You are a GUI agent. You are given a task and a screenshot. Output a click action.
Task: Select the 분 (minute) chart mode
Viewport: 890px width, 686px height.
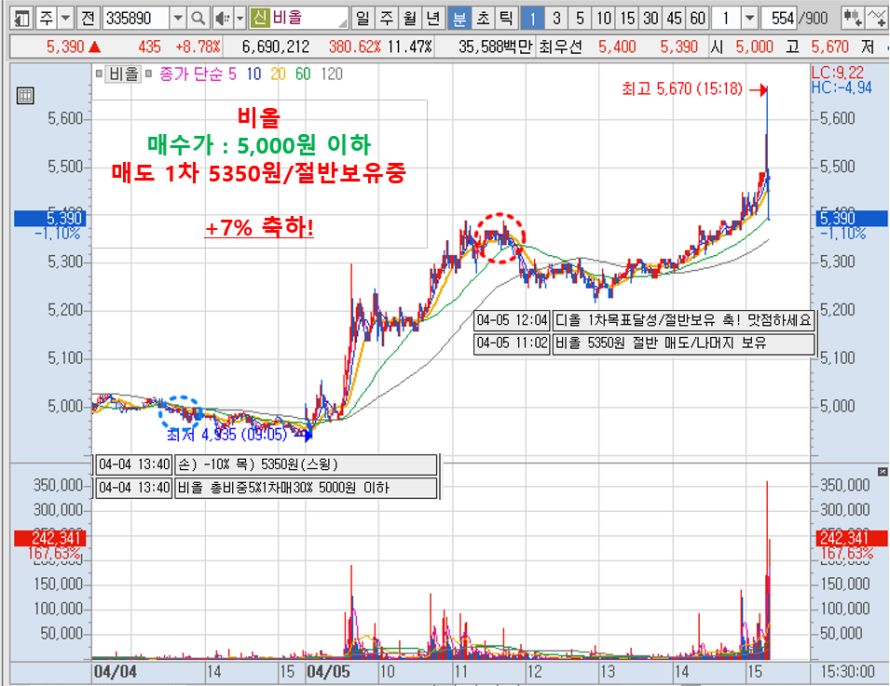pyautogui.click(x=458, y=18)
